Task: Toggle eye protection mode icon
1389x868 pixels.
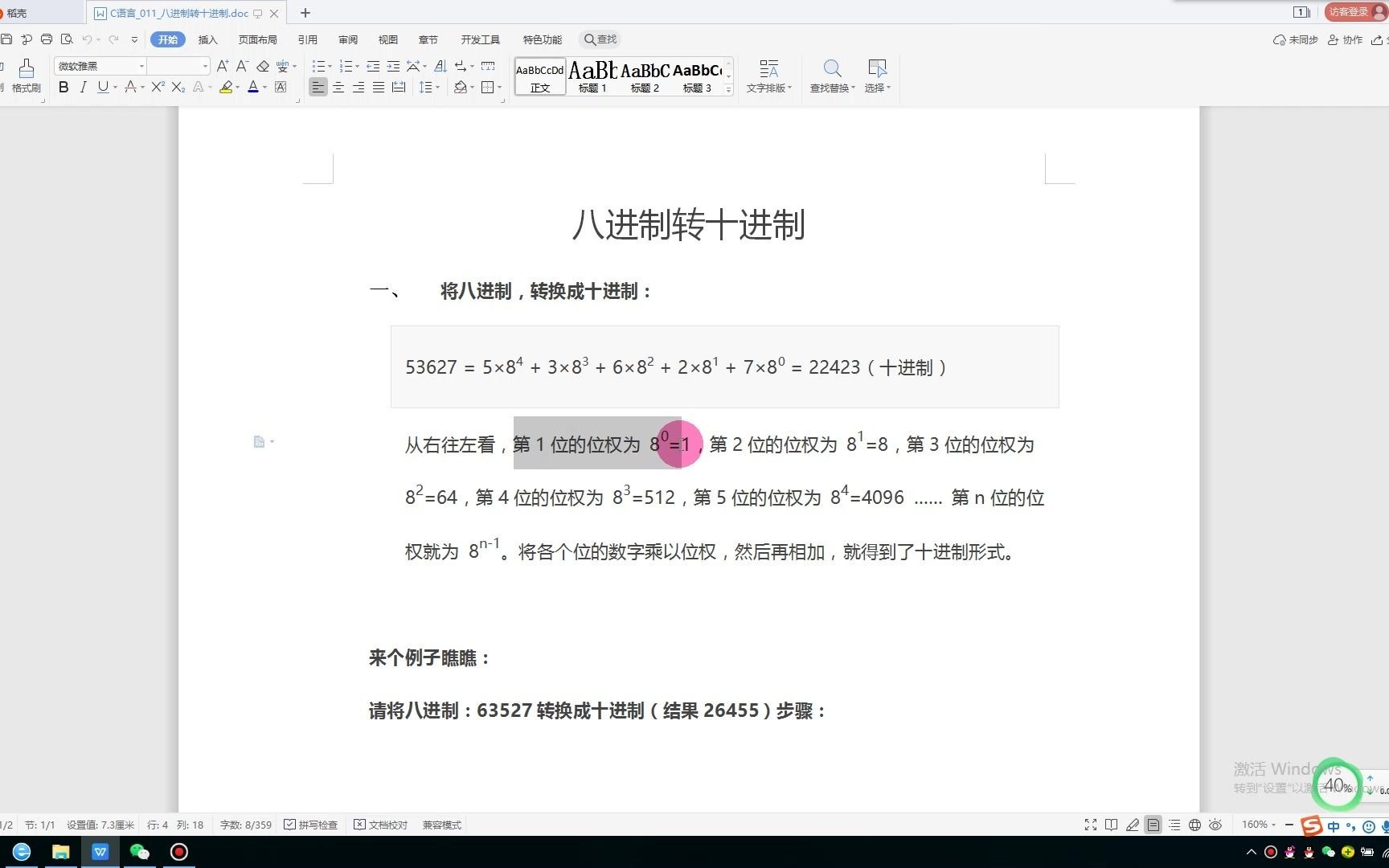Action: click(x=1215, y=825)
